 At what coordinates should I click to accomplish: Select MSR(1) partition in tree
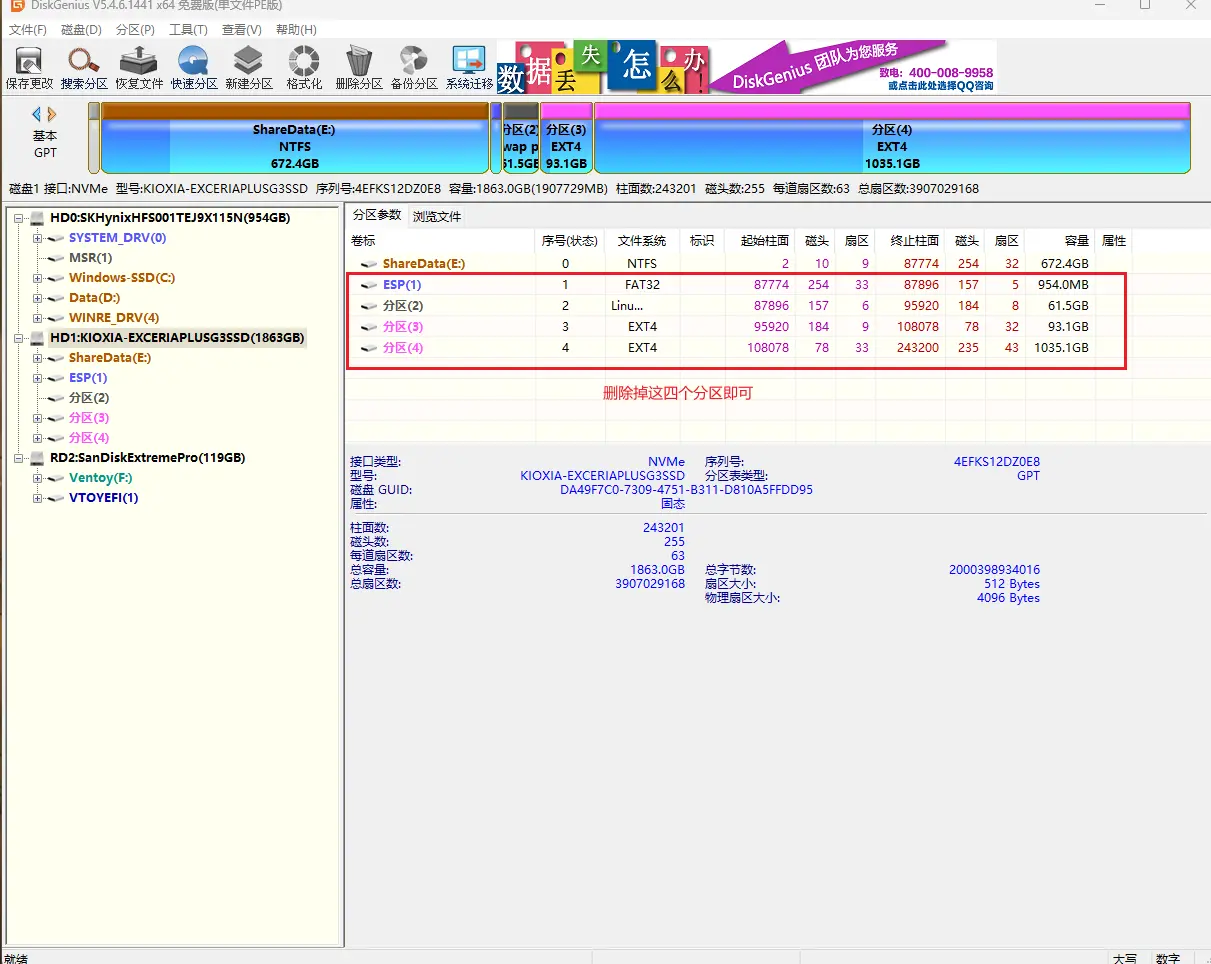click(90, 258)
